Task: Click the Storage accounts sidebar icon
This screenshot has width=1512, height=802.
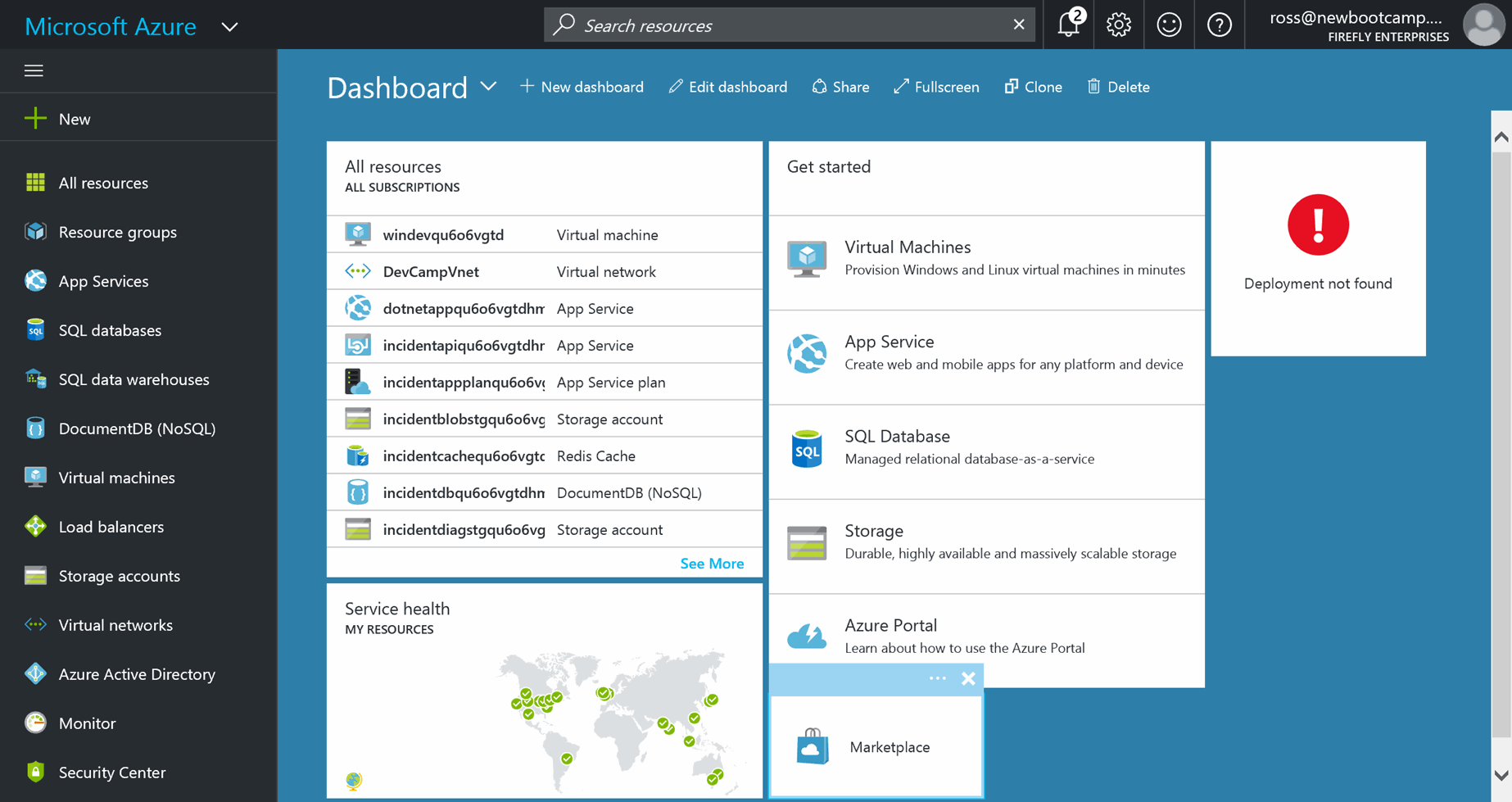Action: pos(35,575)
